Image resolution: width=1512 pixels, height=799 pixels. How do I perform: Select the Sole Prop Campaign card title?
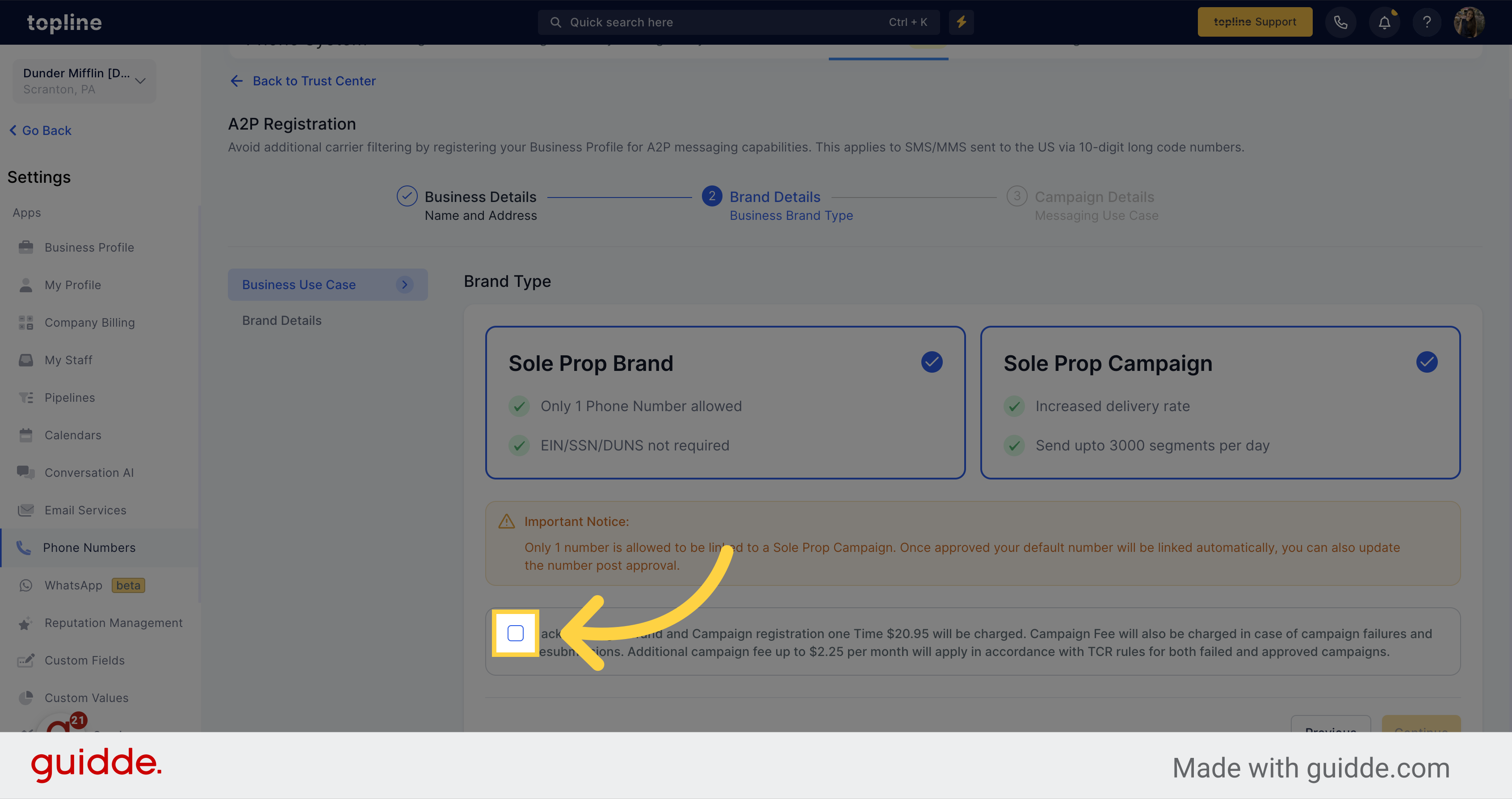click(1108, 363)
